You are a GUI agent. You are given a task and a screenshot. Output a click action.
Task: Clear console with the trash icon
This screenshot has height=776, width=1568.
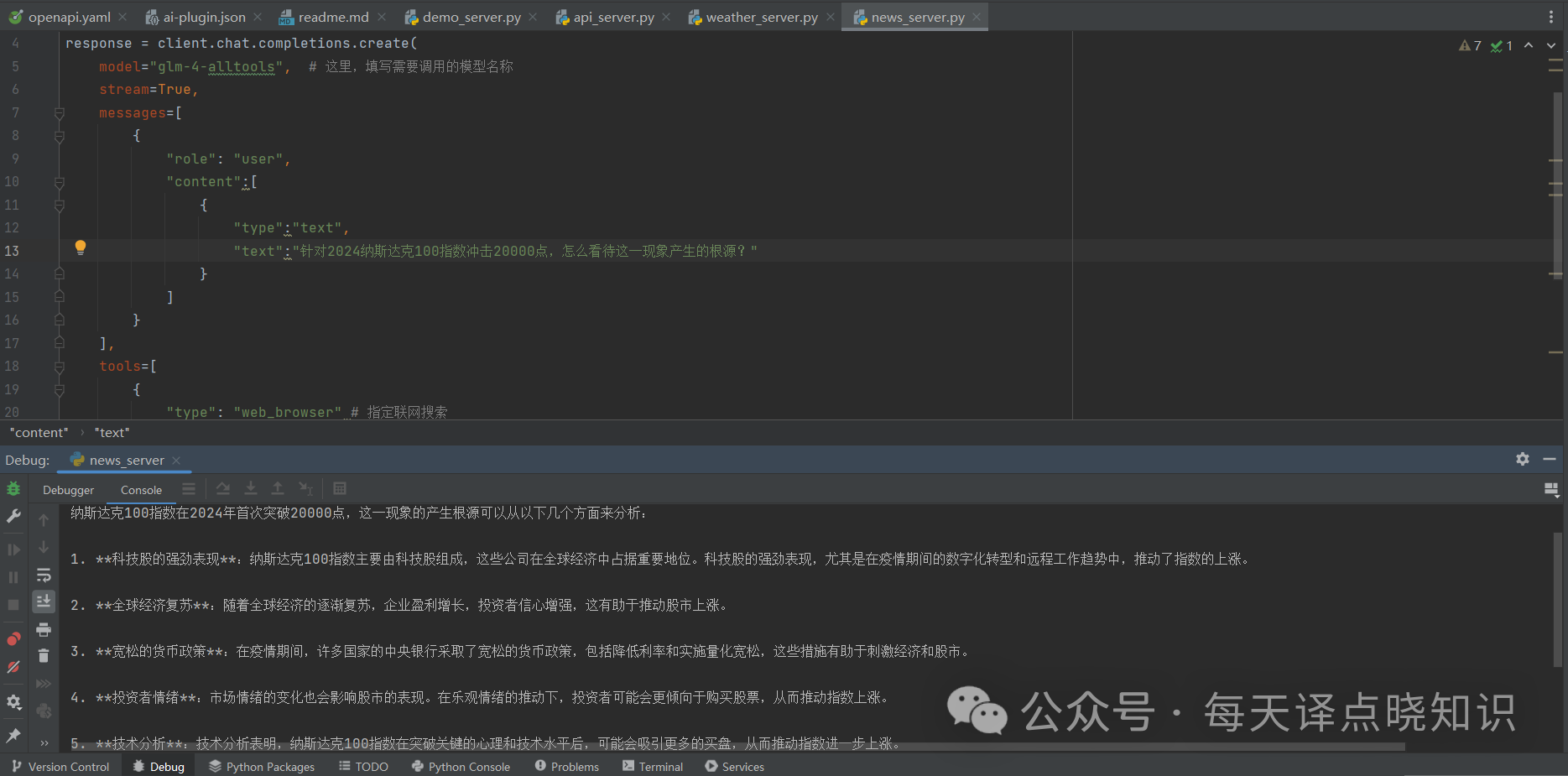(x=44, y=656)
